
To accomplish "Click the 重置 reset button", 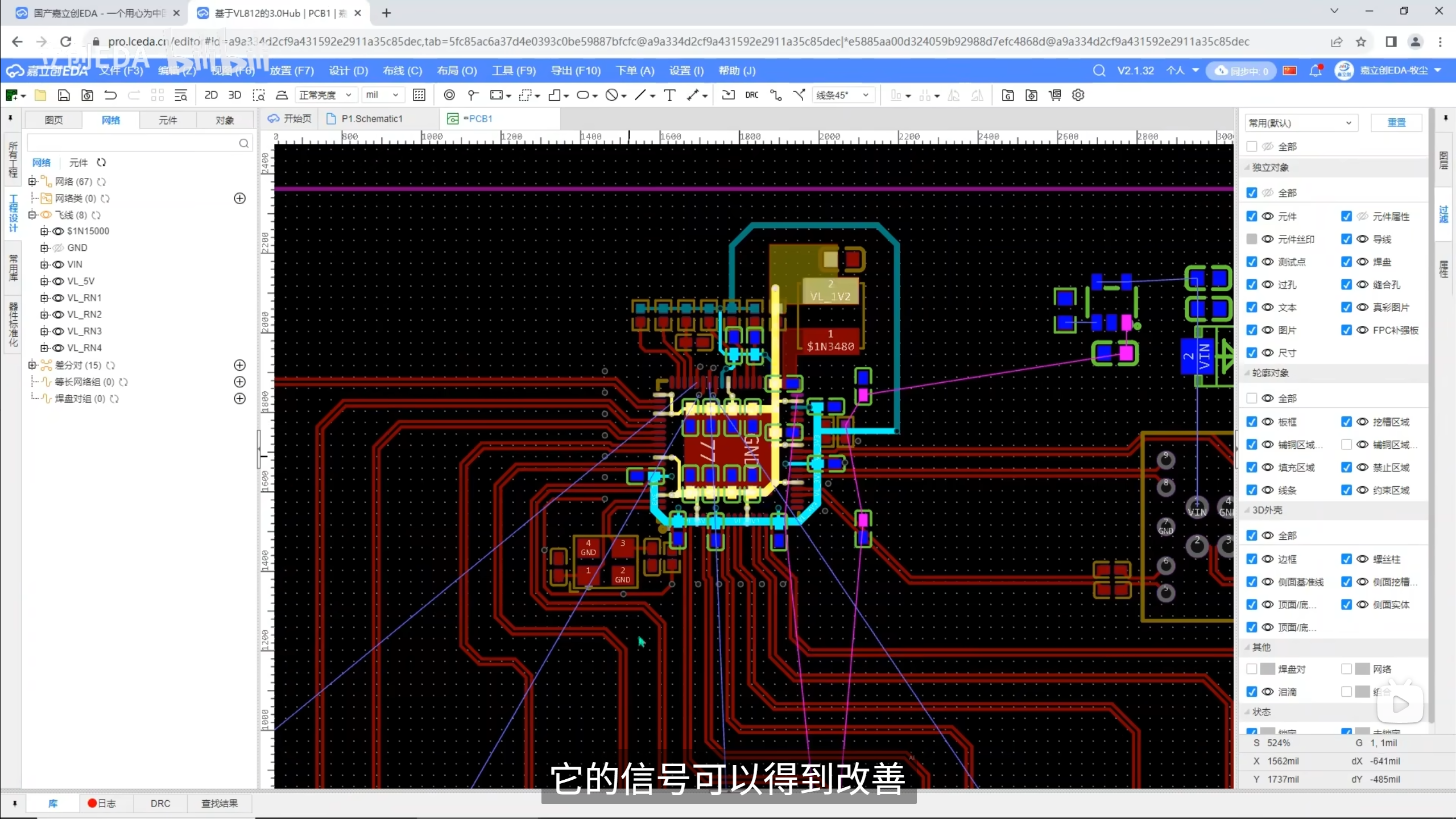I will (x=1396, y=123).
